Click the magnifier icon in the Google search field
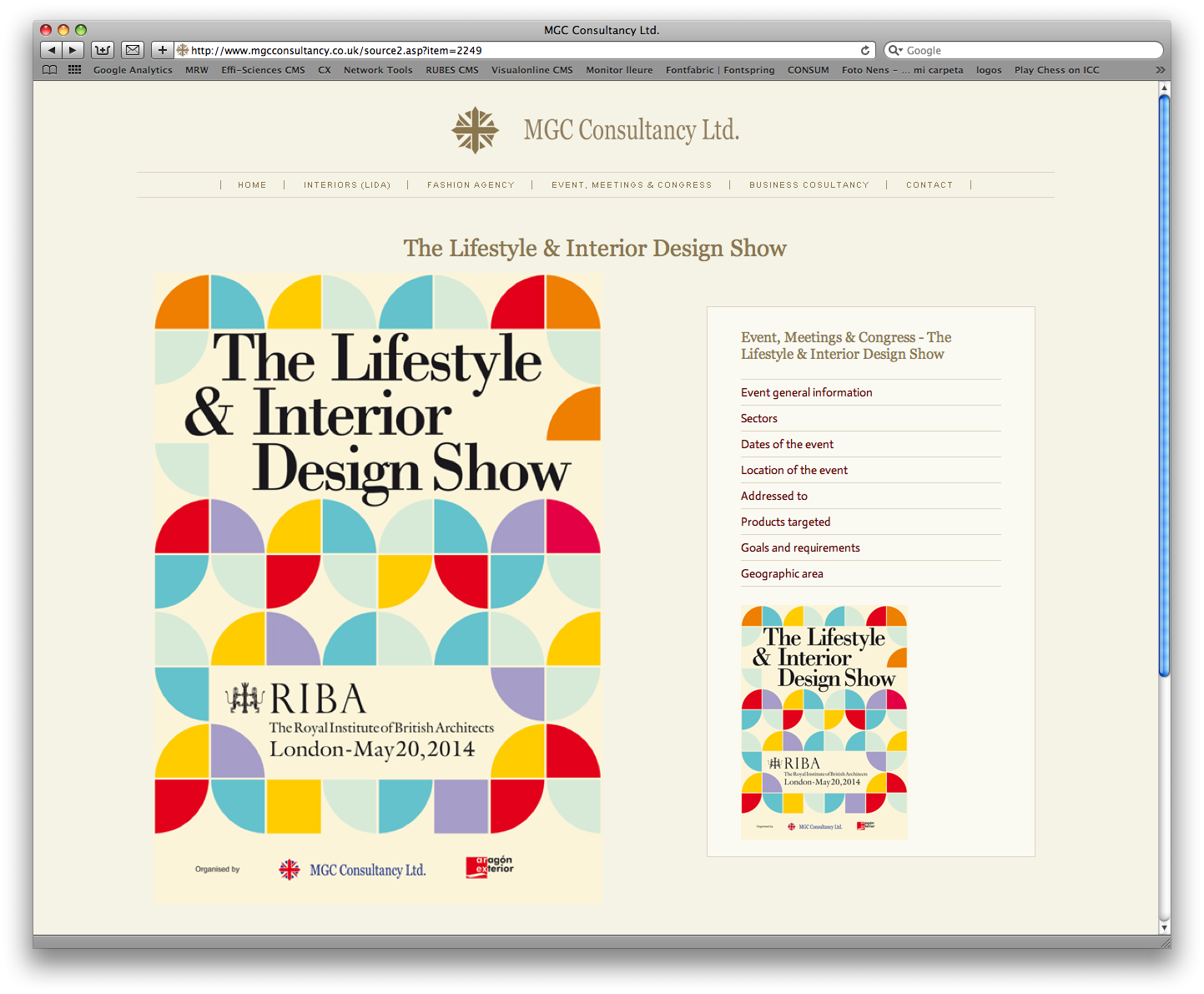1204x994 pixels. point(895,50)
